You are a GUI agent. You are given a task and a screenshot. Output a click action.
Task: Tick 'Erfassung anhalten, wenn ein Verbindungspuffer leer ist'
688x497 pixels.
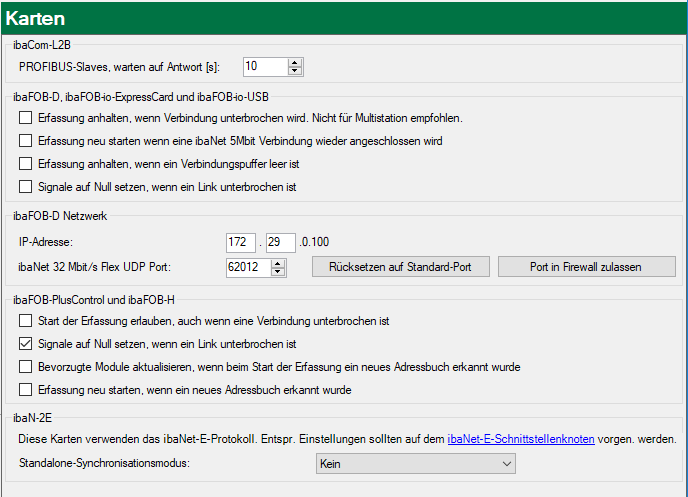25,164
